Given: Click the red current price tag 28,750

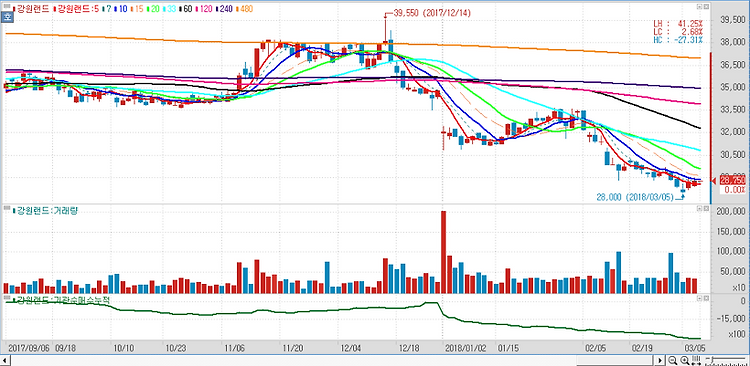Looking at the screenshot, I should coord(734,180).
